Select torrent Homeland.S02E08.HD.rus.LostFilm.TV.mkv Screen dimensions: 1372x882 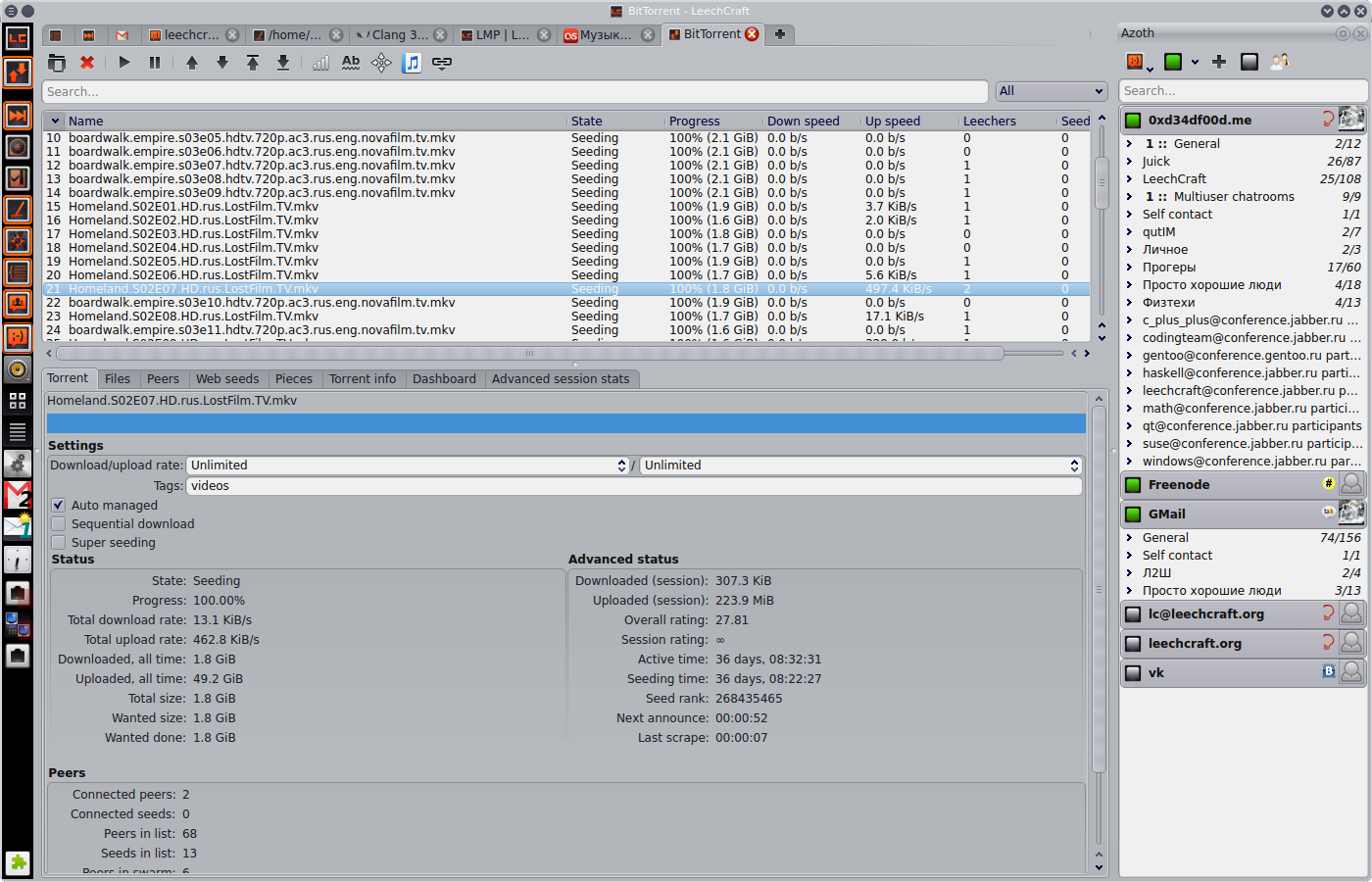566,316
